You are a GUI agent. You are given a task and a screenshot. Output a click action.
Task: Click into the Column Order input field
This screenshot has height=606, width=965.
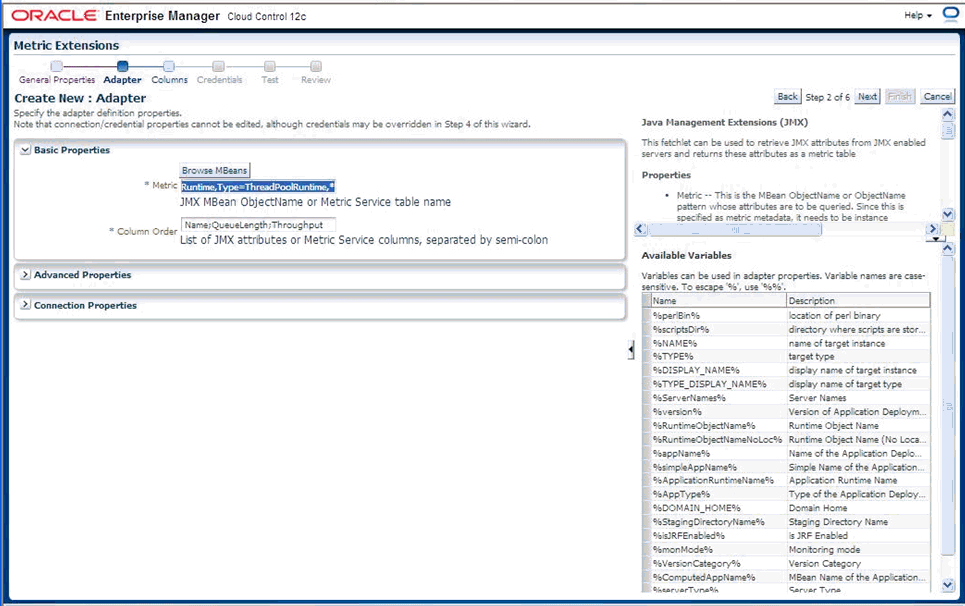point(258,225)
